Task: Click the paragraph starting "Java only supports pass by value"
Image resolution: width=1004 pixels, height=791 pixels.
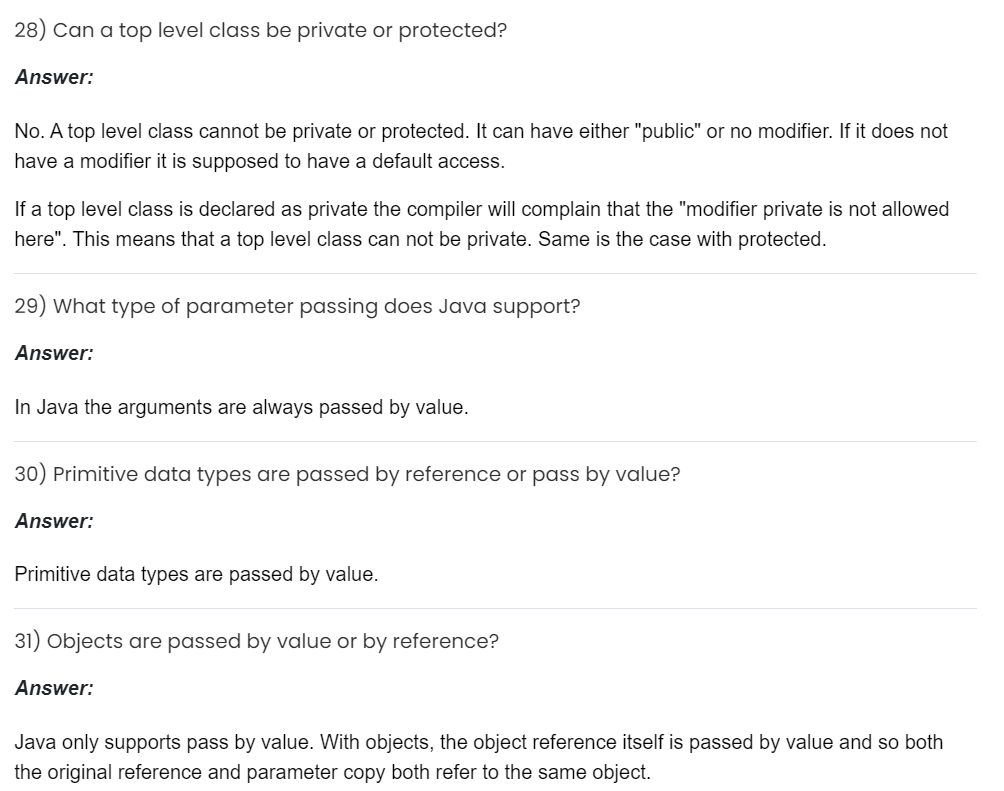Action: (480, 757)
